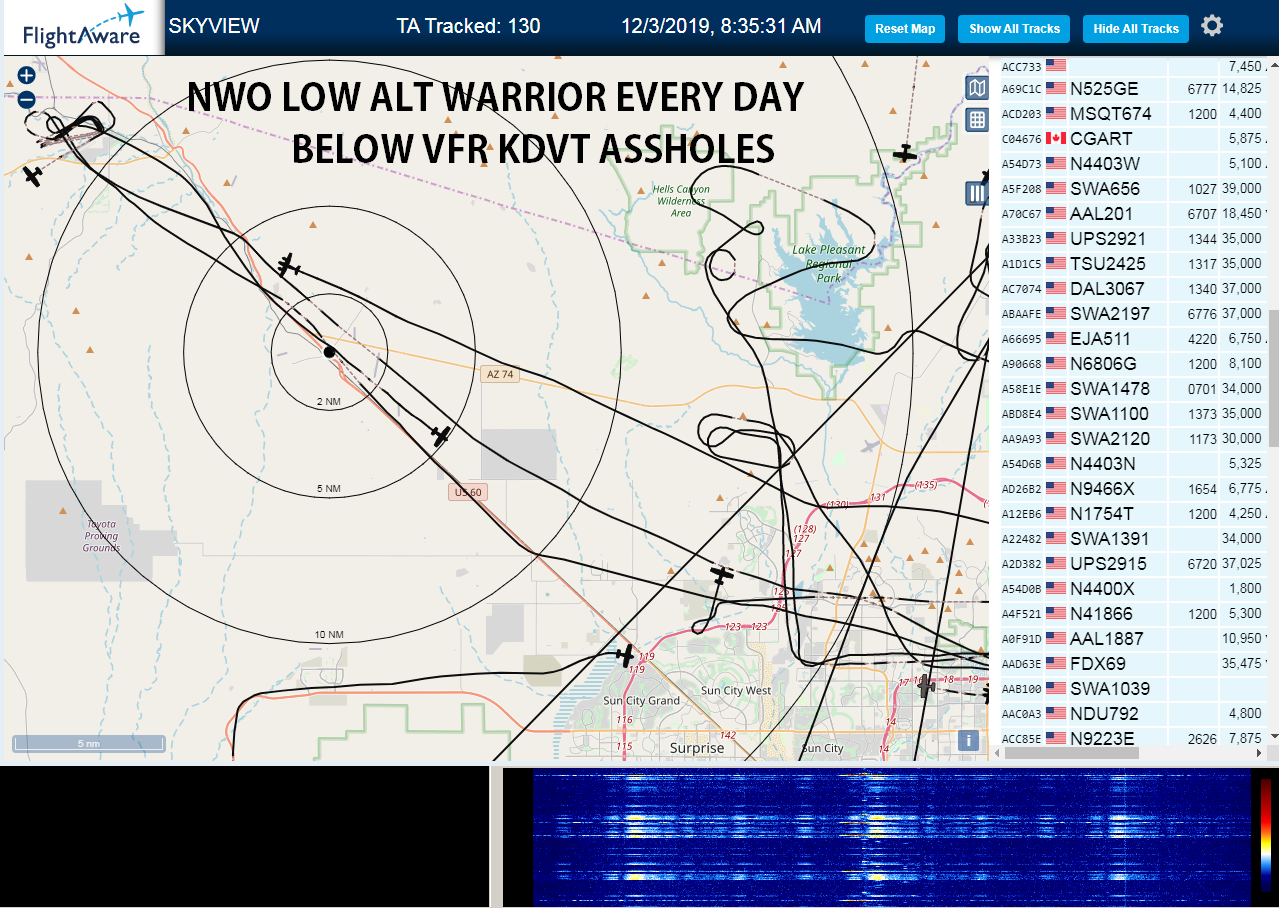Select the TSU2425 aircraft row
1279x909 pixels.
click(1134, 264)
